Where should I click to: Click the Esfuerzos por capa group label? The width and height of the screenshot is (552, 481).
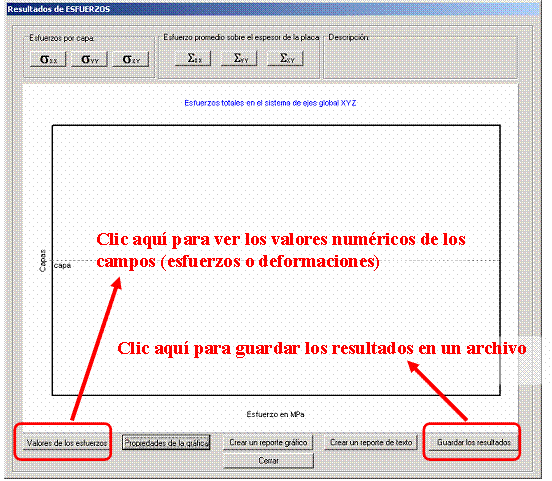(62, 38)
